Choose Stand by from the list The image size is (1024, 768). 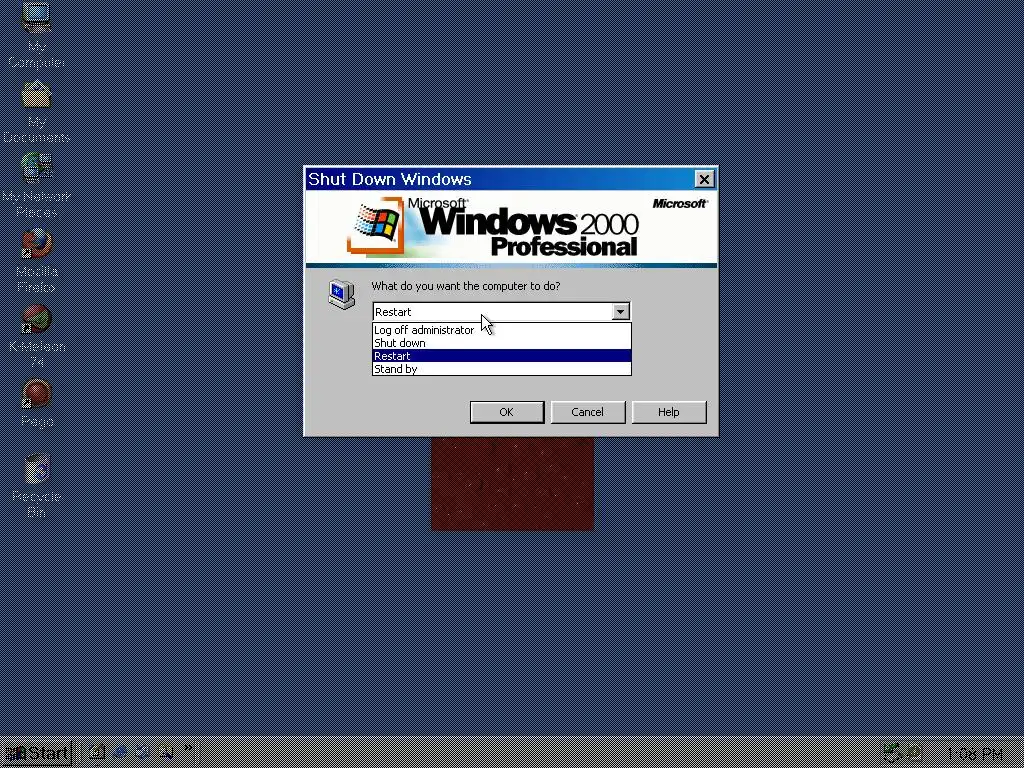coord(502,369)
